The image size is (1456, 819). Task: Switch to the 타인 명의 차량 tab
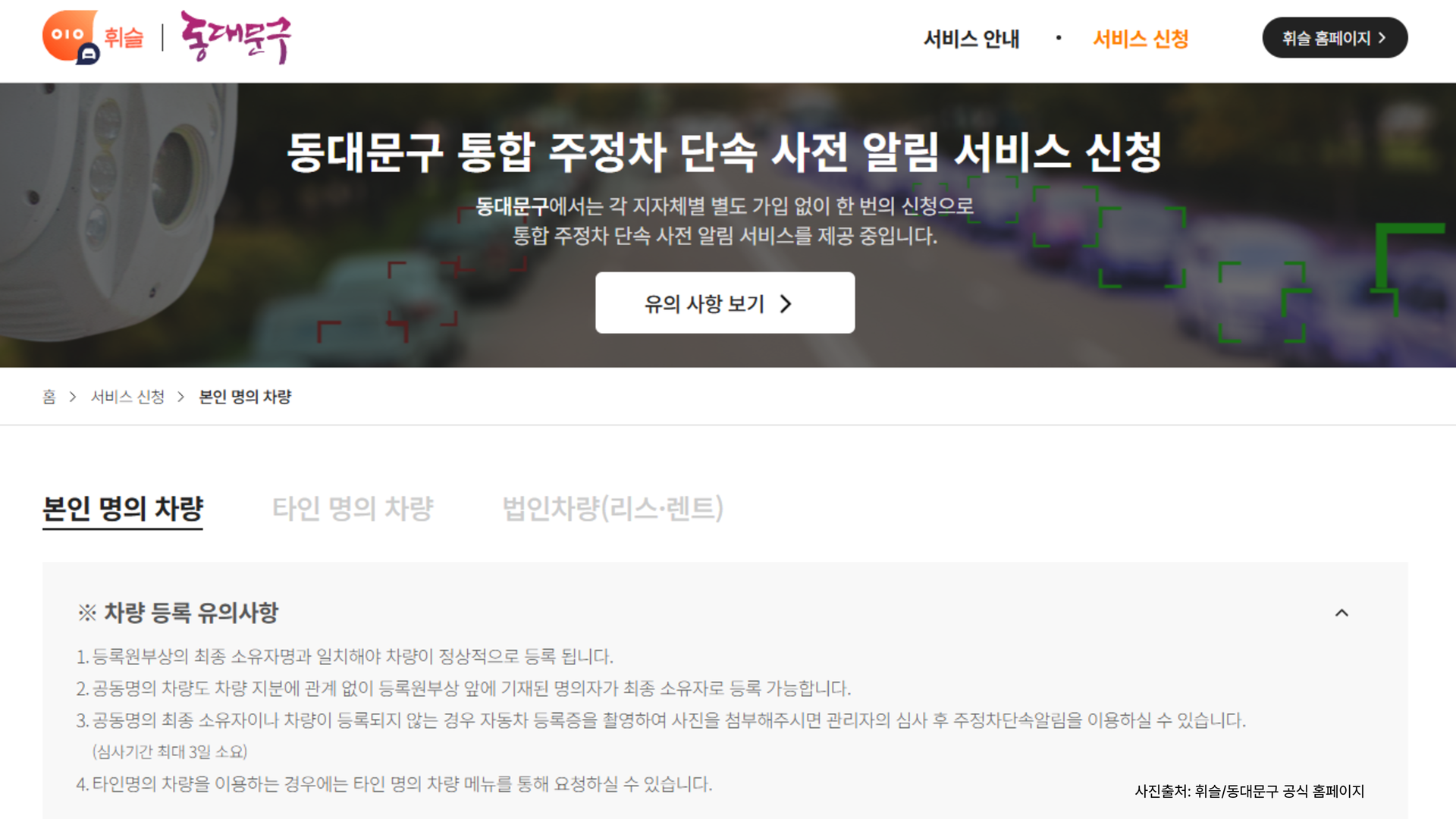pyautogui.click(x=353, y=509)
